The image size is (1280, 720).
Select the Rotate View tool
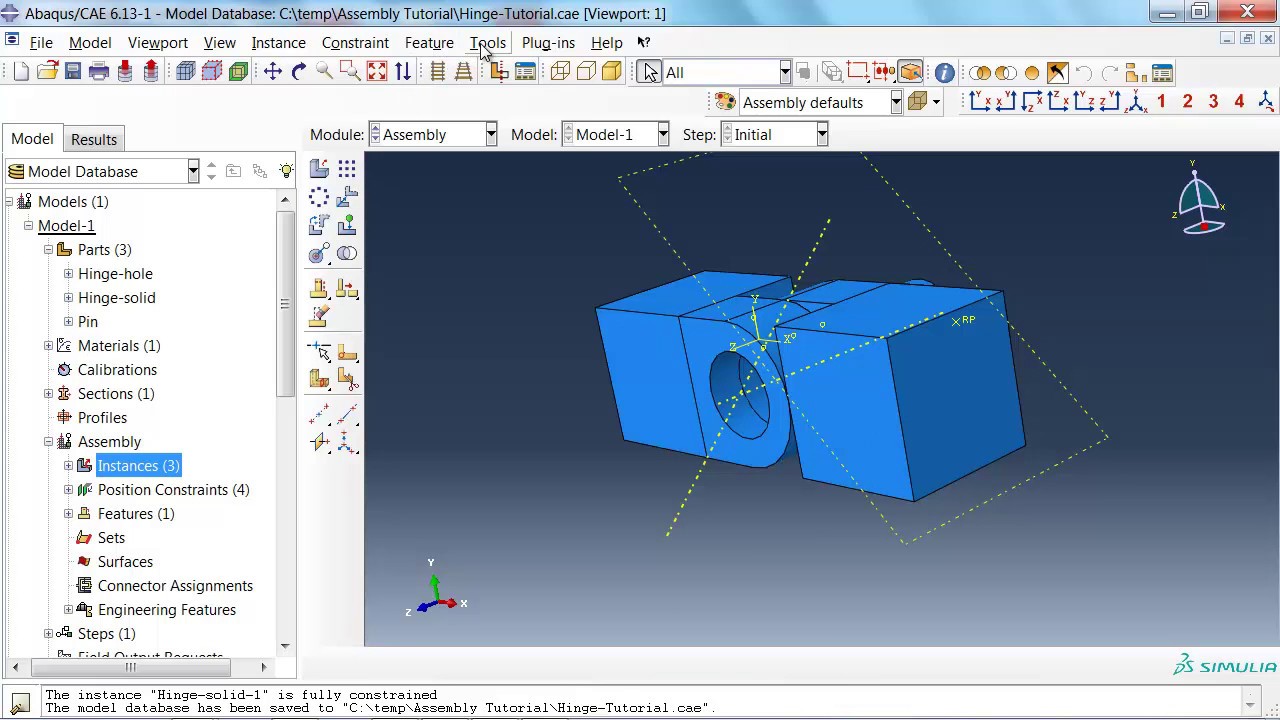tap(298, 71)
